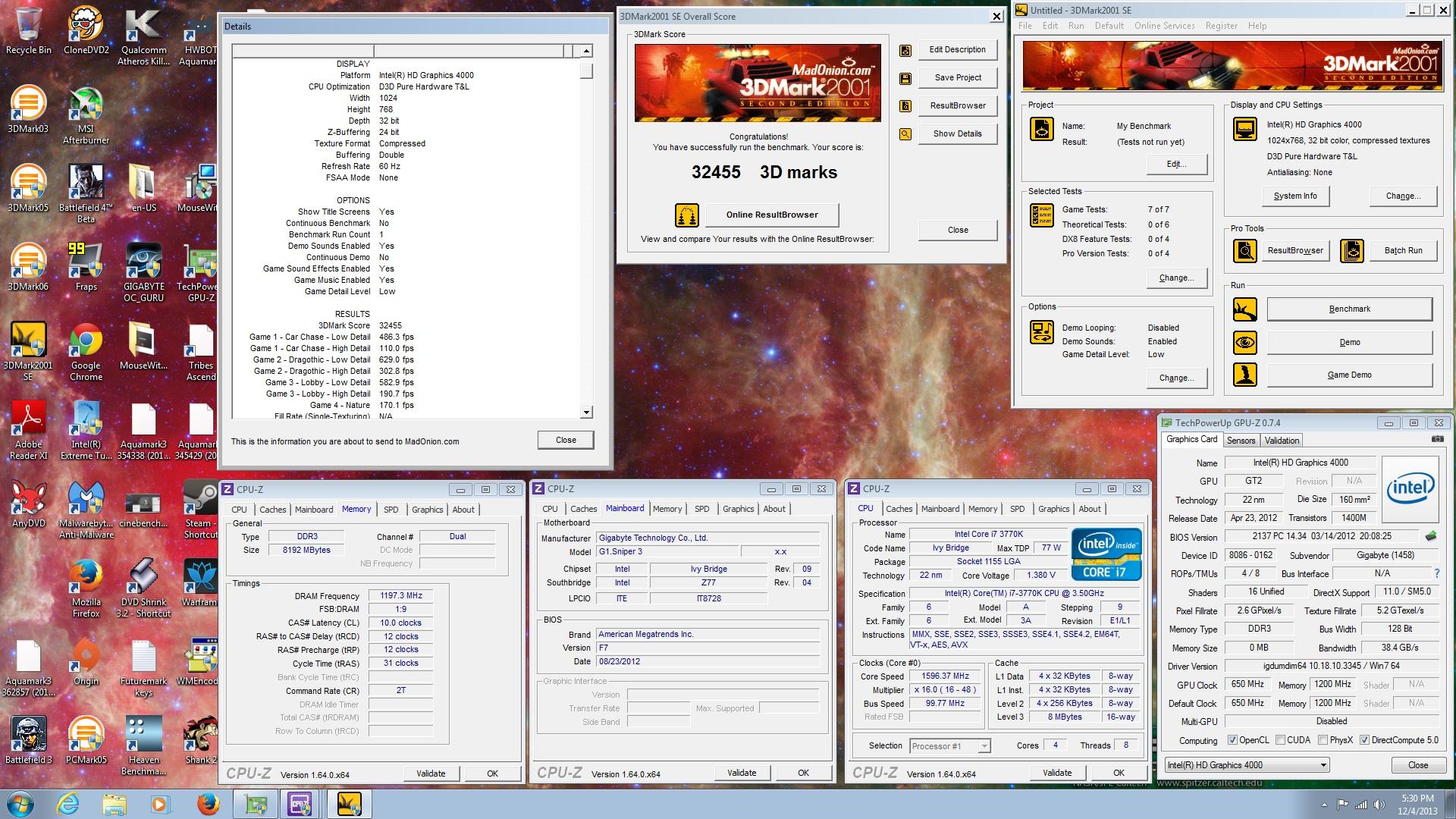This screenshot has height=819, width=1456.
Task: Open GIGABYTE OC_GURU shortcut
Action: click(x=143, y=273)
